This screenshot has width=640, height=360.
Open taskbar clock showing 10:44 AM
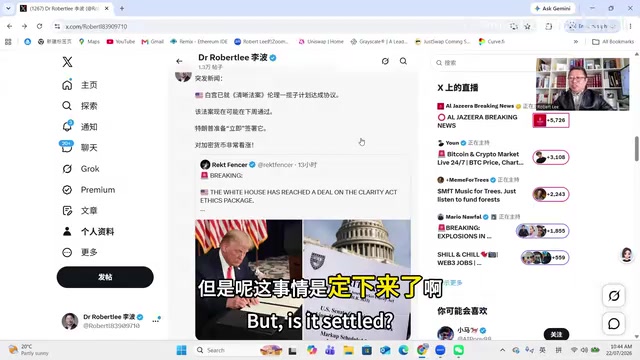click(620, 350)
